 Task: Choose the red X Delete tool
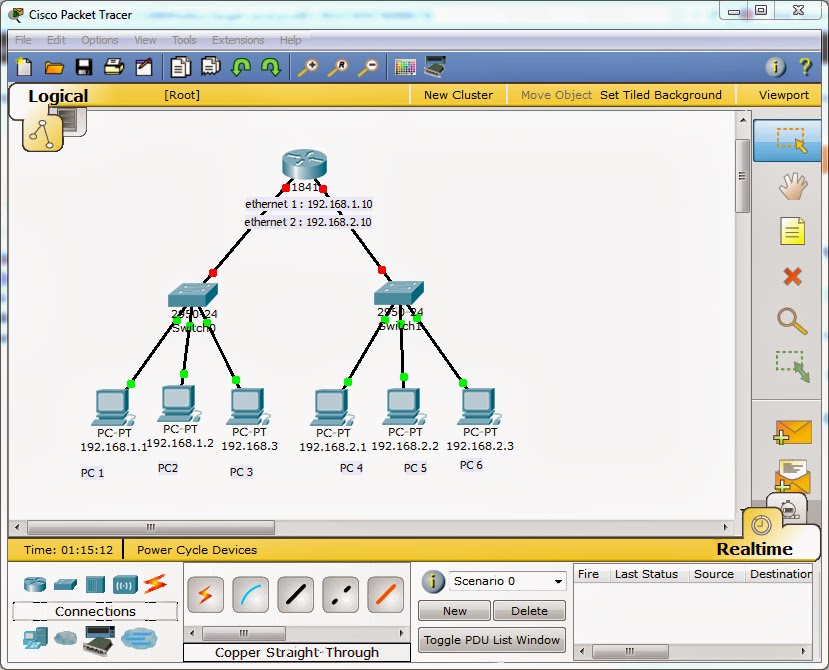pos(792,276)
